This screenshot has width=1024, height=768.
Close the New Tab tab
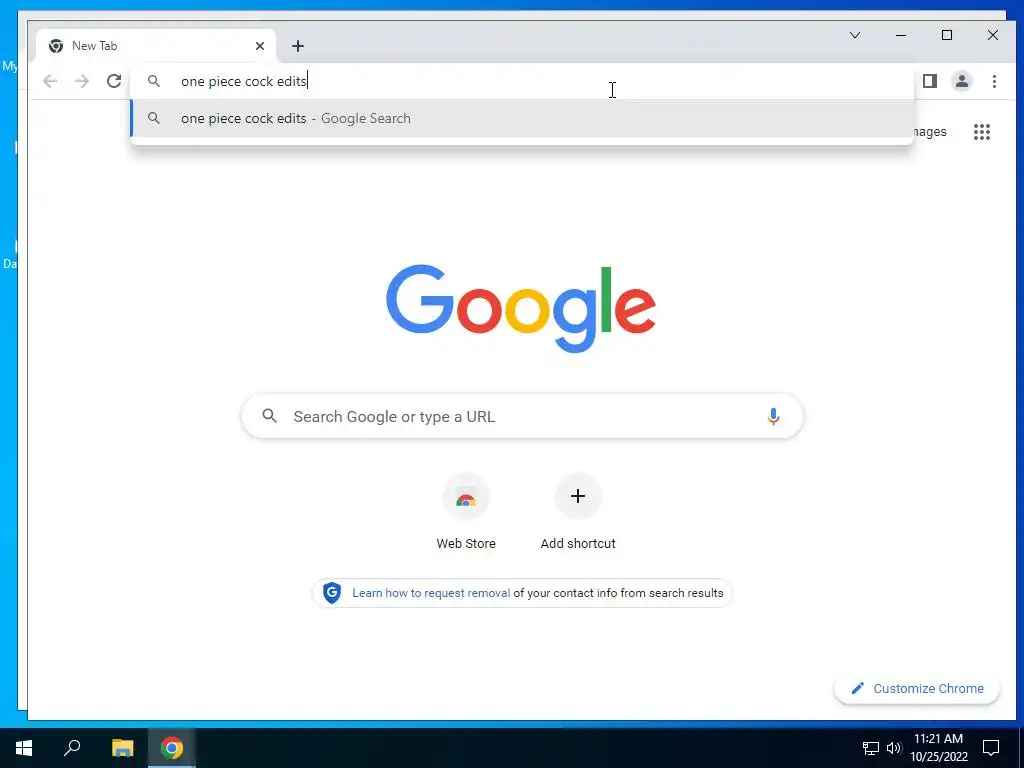260,46
